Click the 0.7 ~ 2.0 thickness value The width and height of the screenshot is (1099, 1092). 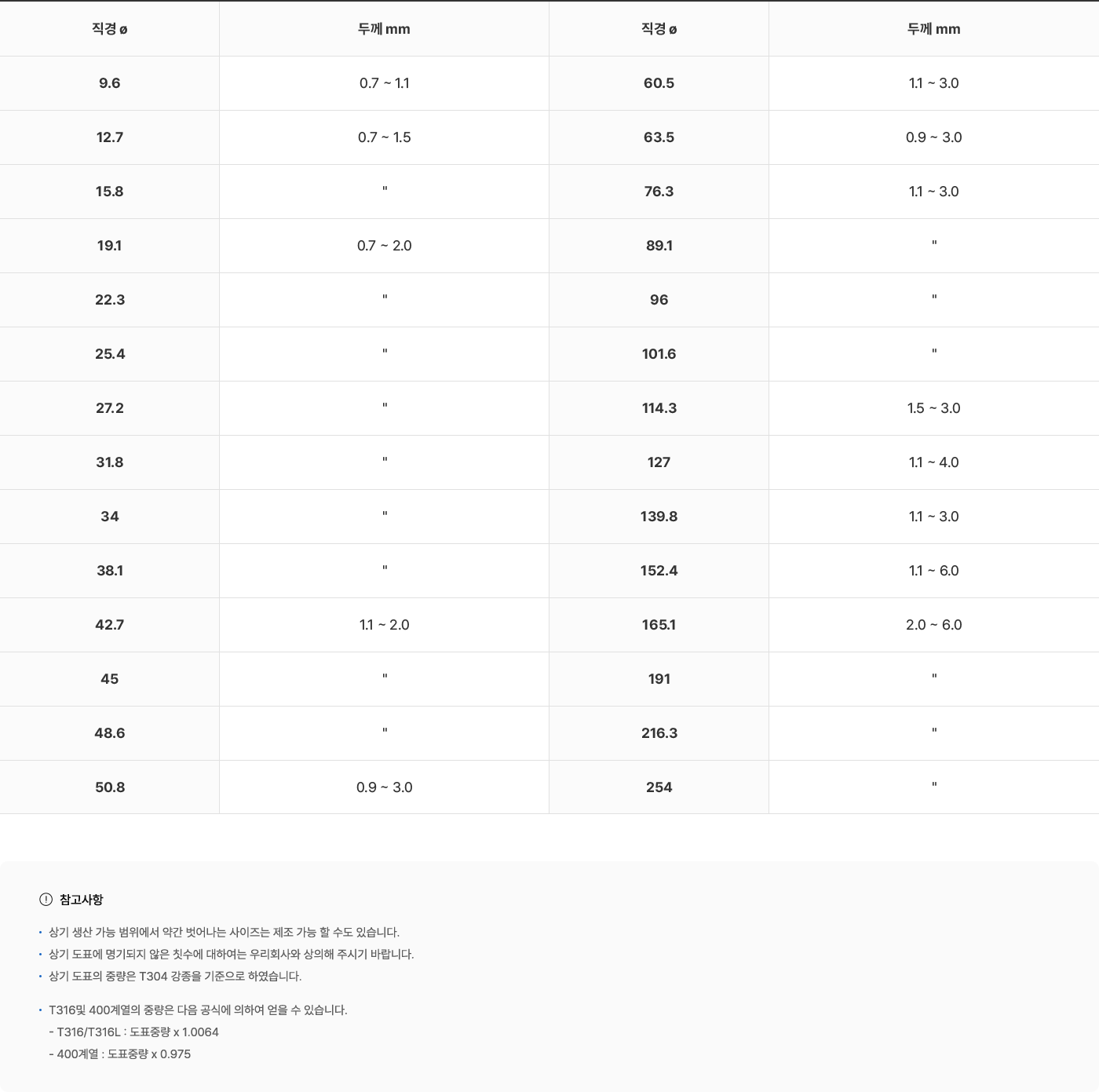(384, 246)
